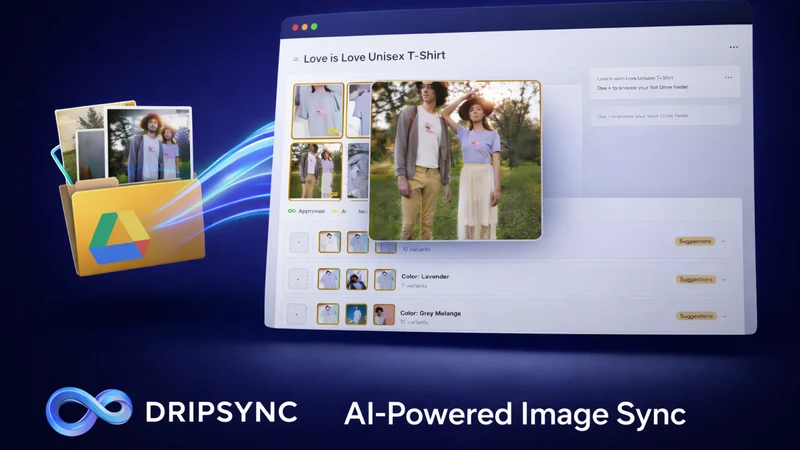
Task: Open the small couple-in-field gallery thumbnail
Action: (x=316, y=171)
